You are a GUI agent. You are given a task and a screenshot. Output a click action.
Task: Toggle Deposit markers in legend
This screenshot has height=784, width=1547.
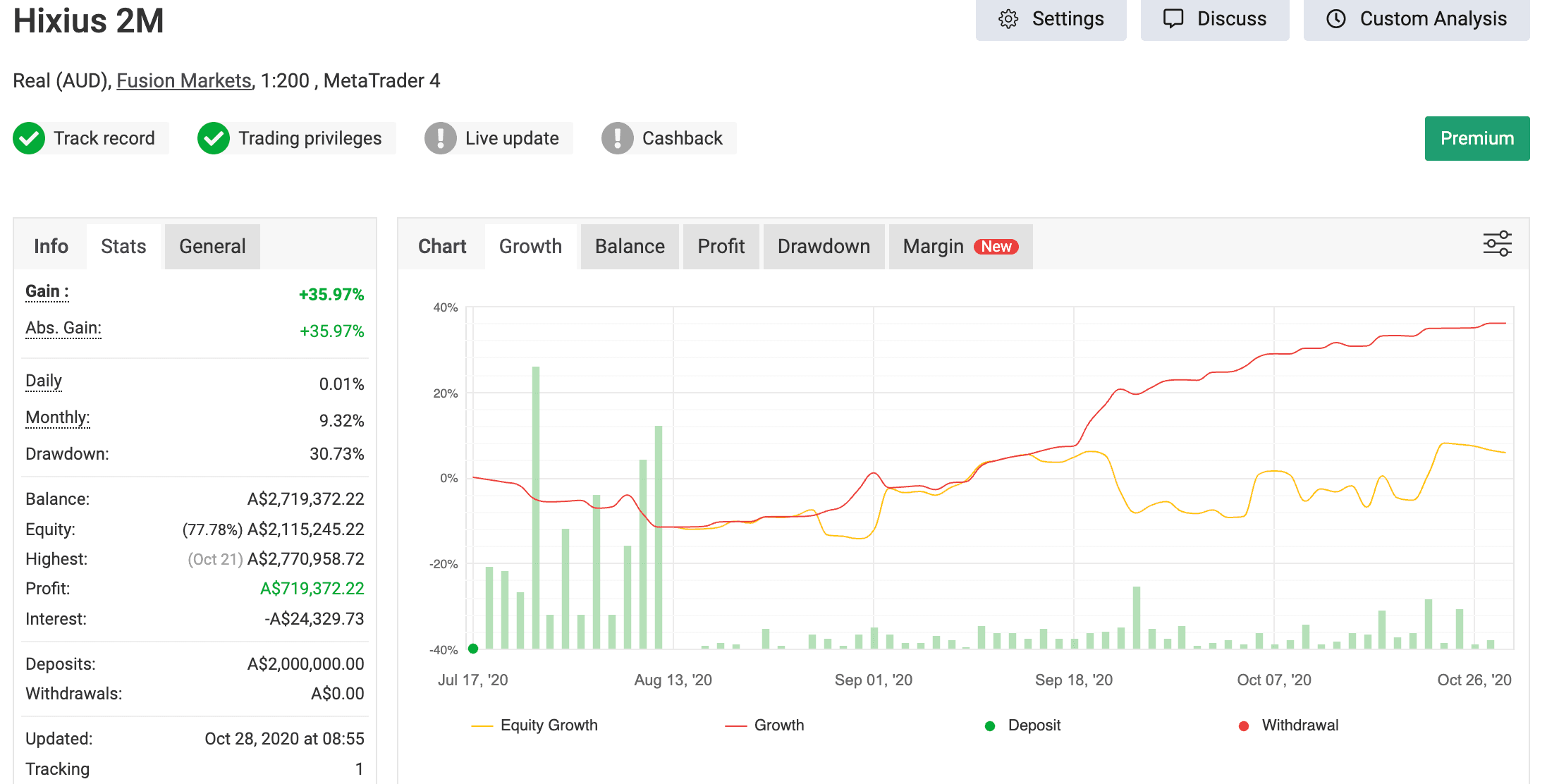(x=1022, y=725)
